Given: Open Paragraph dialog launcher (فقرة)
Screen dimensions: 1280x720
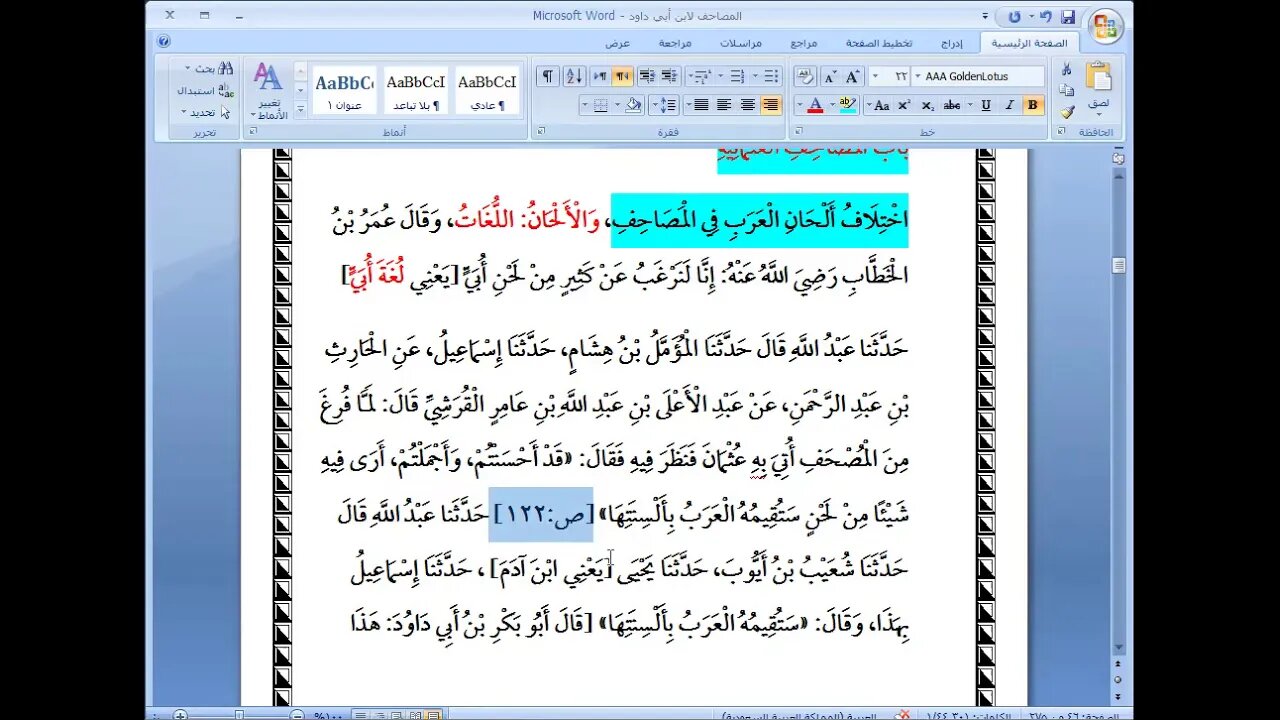Looking at the screenshot, I should pyautogui.click(x=541, y=132).
